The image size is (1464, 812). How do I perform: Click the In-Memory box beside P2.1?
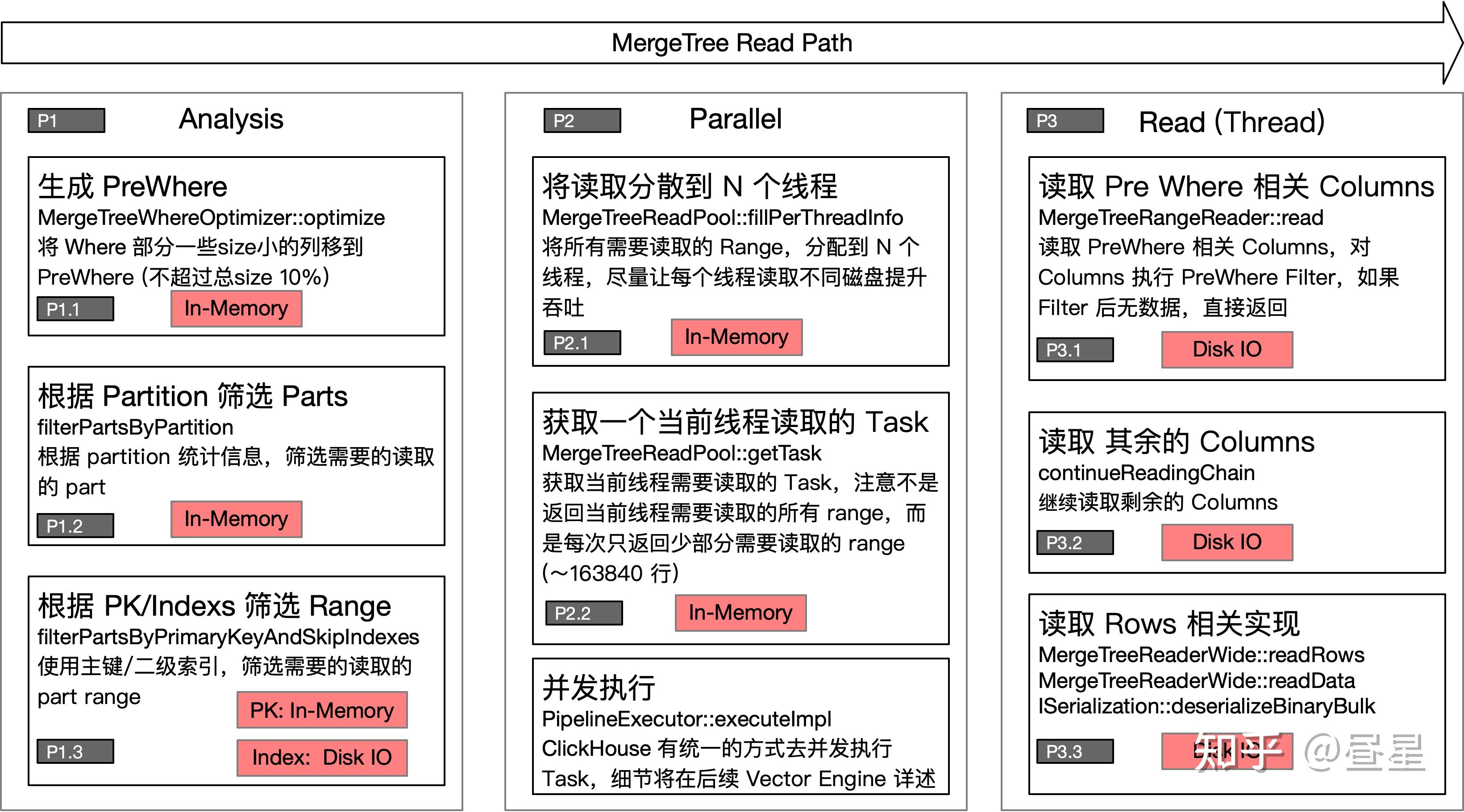pos(736,337)
